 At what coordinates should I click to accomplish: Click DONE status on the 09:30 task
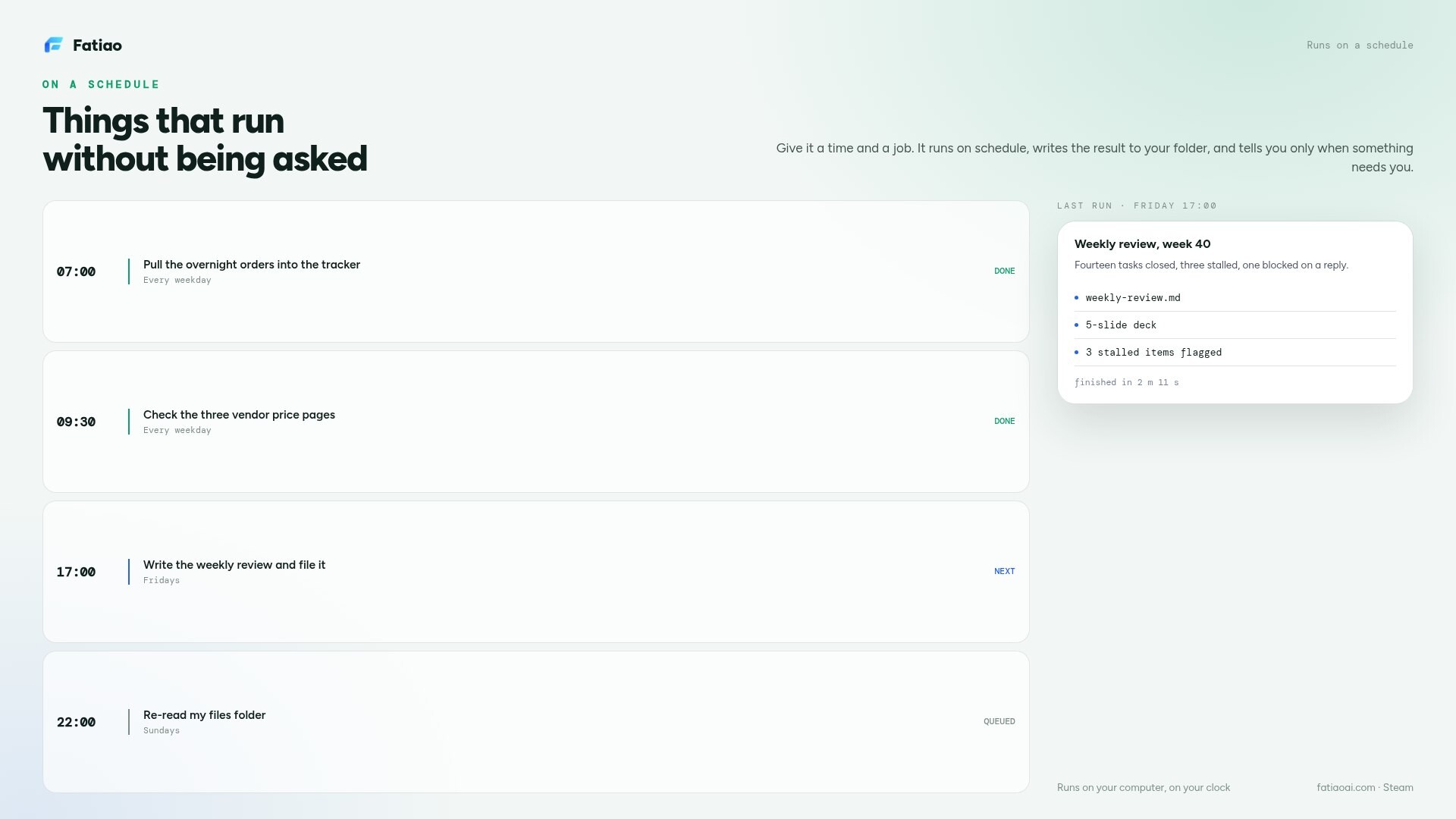(1004, 421)
